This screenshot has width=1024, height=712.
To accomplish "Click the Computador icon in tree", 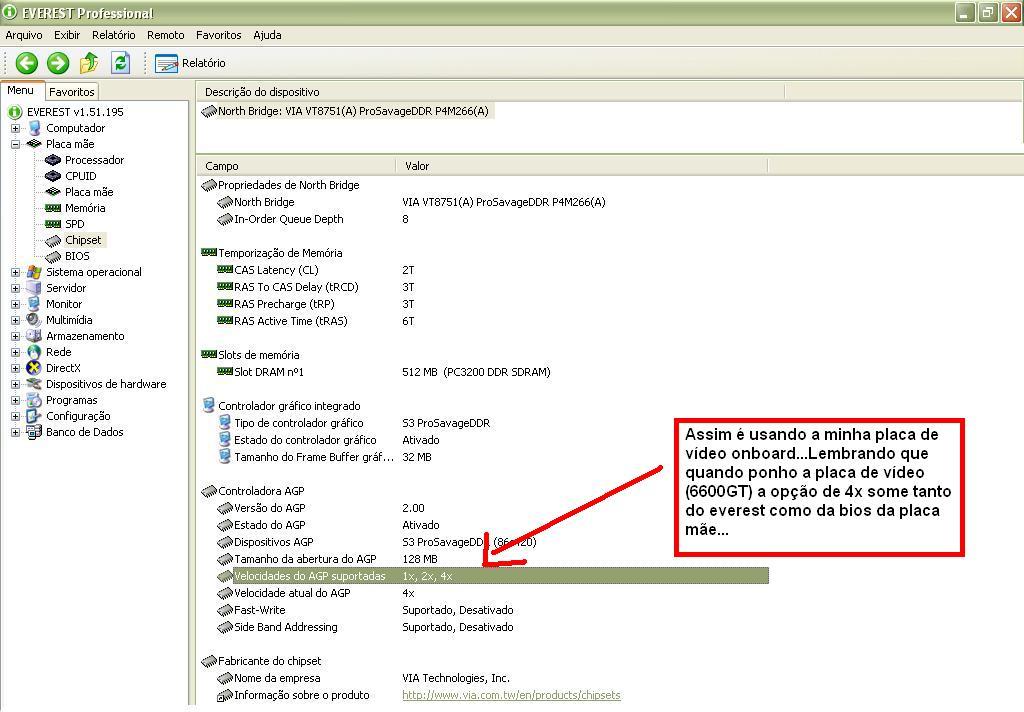I will [34, 128].
